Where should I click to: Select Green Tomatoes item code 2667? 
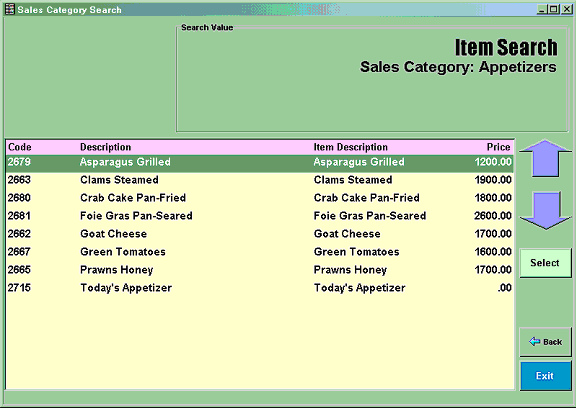(260, 252)
